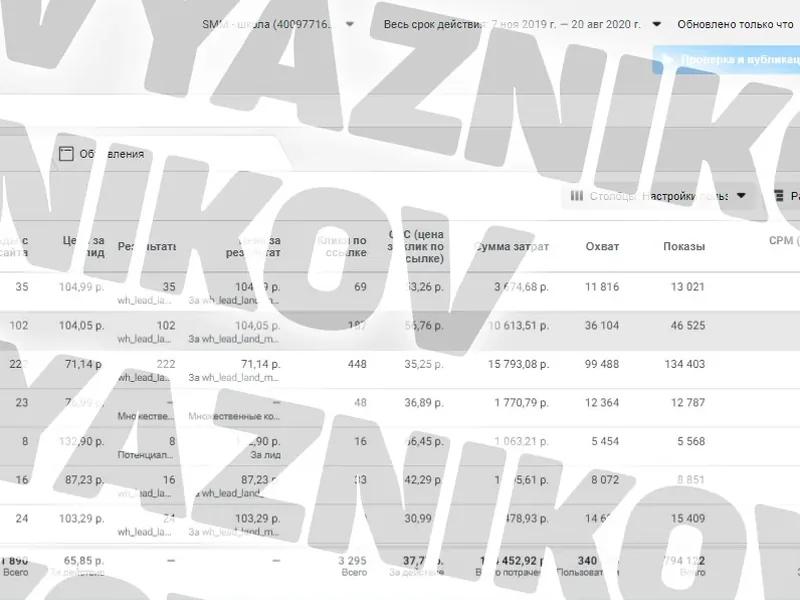Click the spend amount 15 793,08 р.
Screen dimensions: 800x600
518,364
